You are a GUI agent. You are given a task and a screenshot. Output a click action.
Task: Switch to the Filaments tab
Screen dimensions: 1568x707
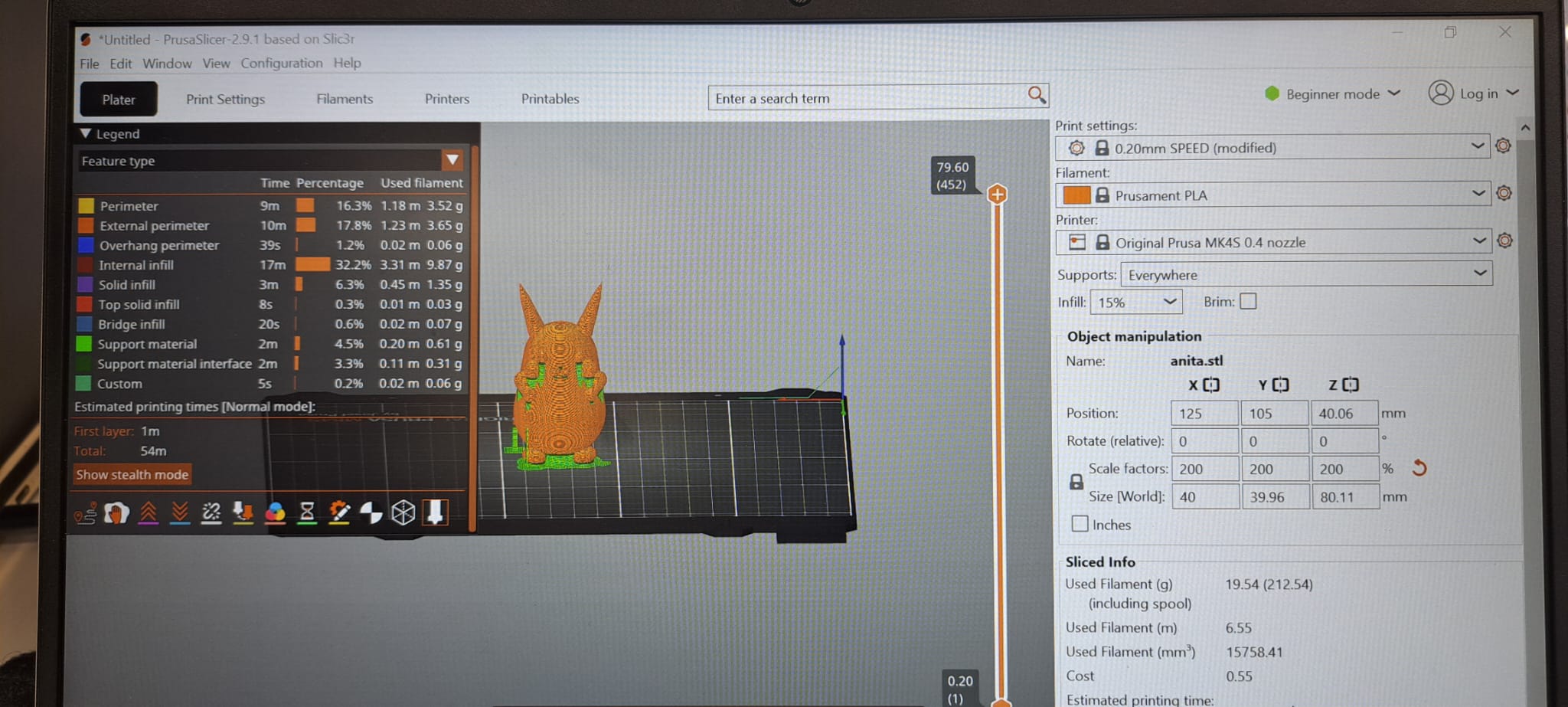coord(345,99)
